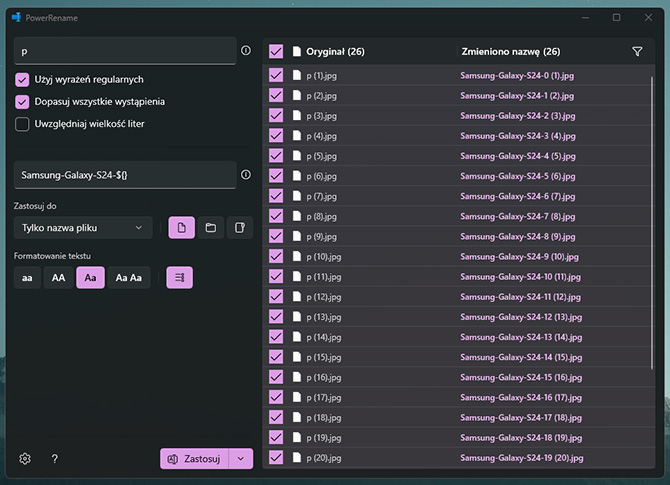Click renamed 'Samsung-Galaxy-S24-0 (1).jpg'
670x485 pixels.
(517, 76)
